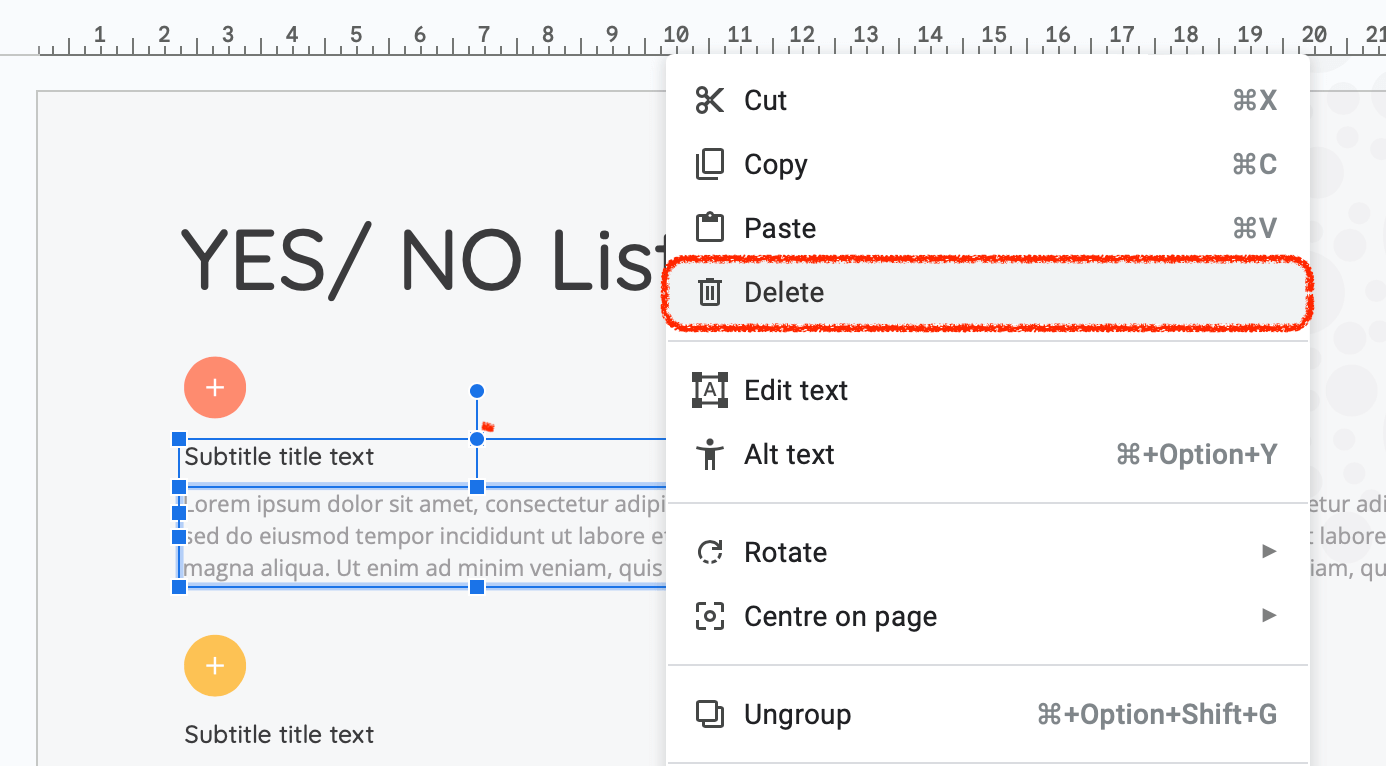The width and height of the screenshot is (1386, 766).
Task: Click the first 'Subtitle title text' box
Action: click(279, 457)
